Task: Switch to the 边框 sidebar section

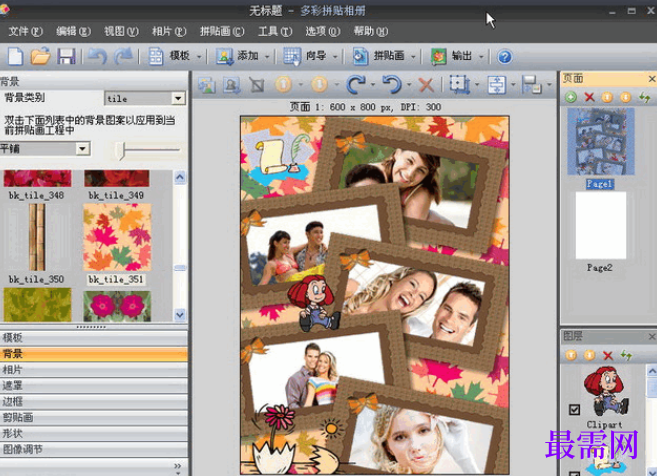Action: pos(93,401)
